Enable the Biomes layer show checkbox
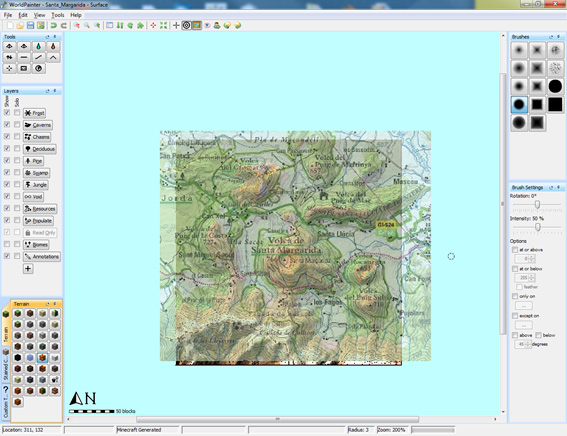The height and width of the screenshot is (436, 567). point(7,244)
